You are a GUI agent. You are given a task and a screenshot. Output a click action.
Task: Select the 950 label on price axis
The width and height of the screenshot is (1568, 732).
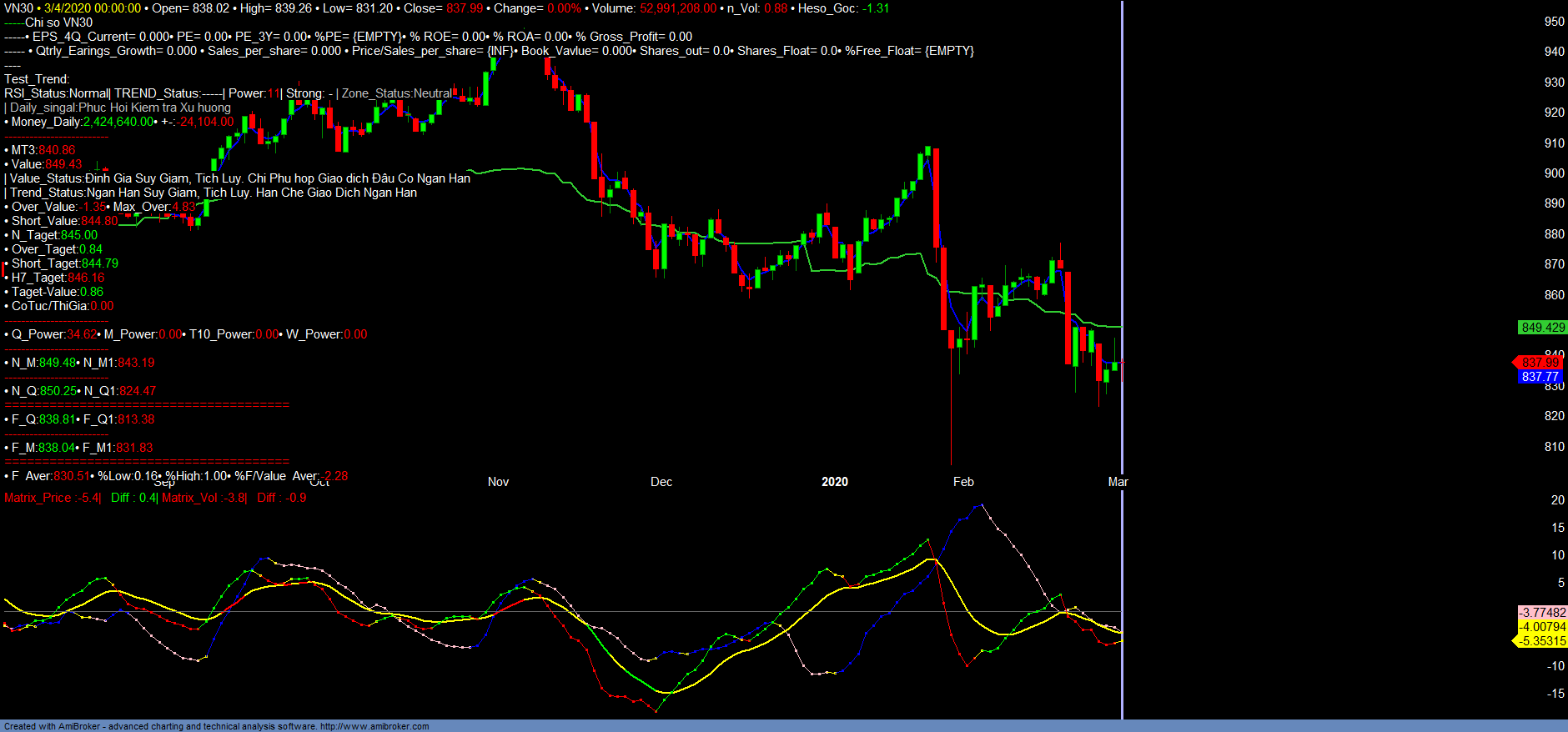(1554, 22)
